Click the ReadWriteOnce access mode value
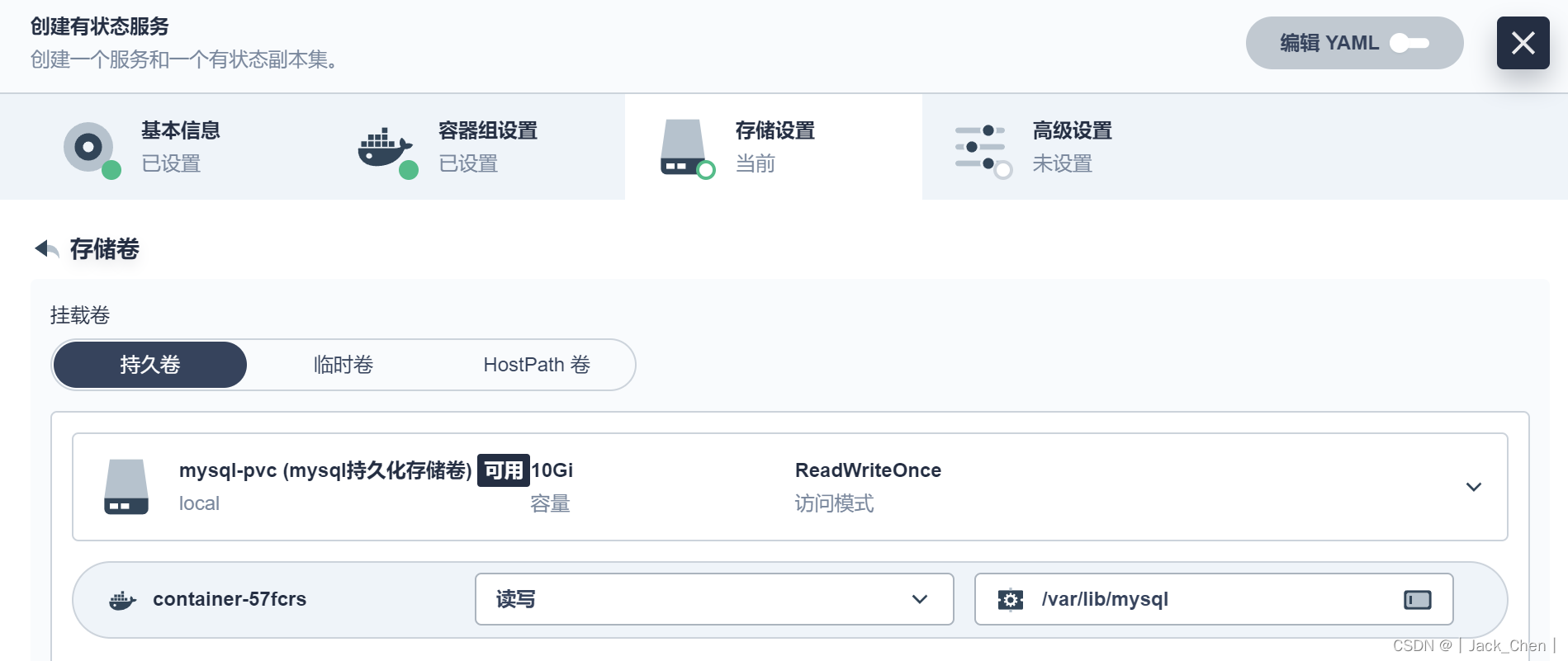The image size is (1568, 661). point(868,470)
